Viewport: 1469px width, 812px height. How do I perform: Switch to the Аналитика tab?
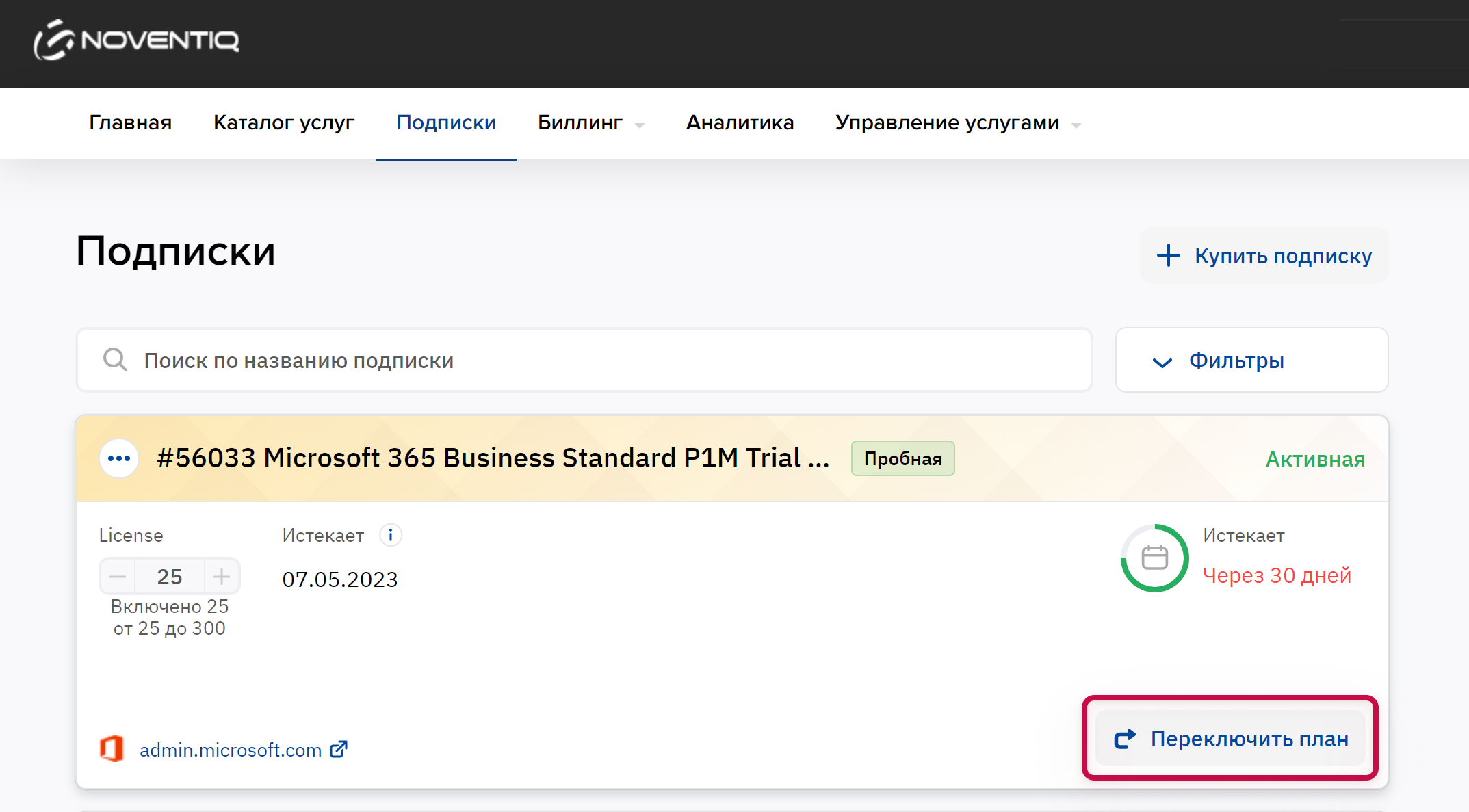740,123
